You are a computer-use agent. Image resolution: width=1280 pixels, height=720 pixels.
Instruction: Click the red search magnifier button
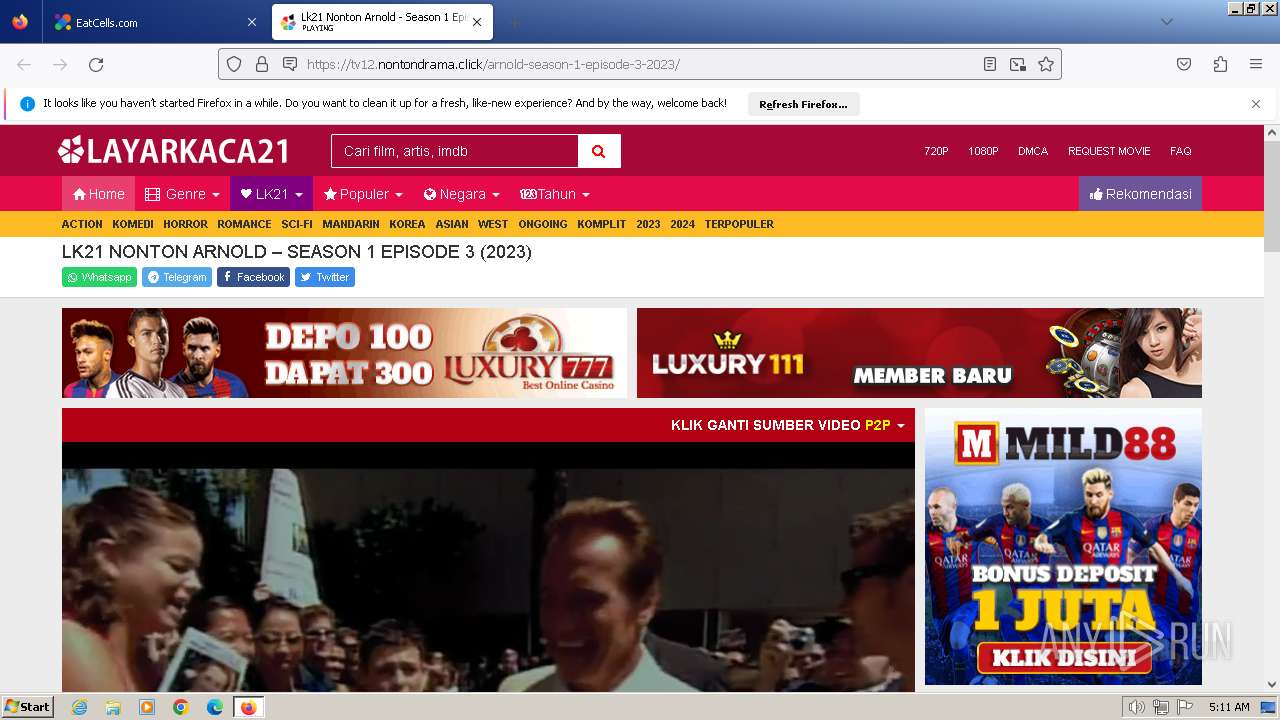click(599, 151)
